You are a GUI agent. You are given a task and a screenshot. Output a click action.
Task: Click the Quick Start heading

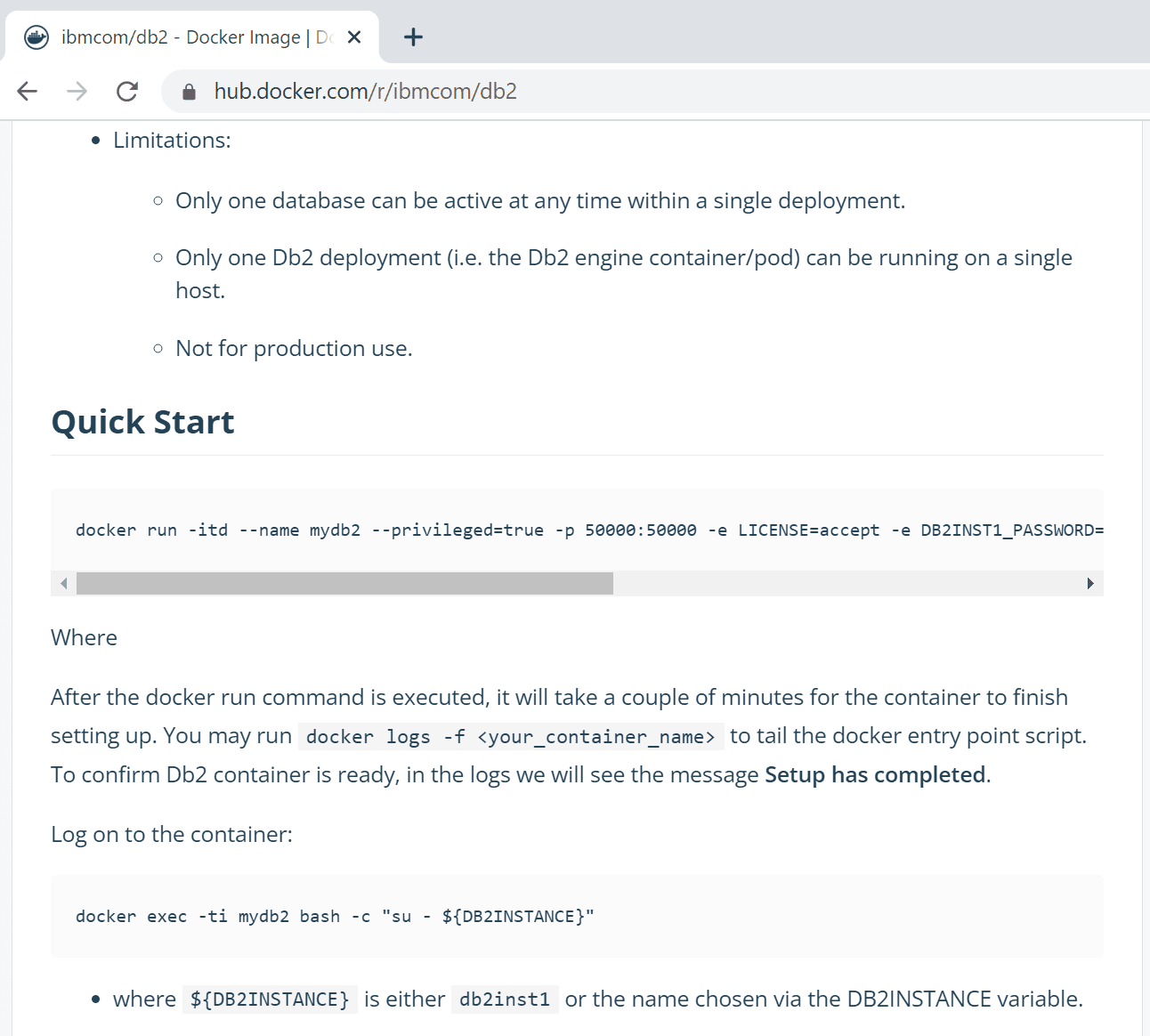[142, 422]
